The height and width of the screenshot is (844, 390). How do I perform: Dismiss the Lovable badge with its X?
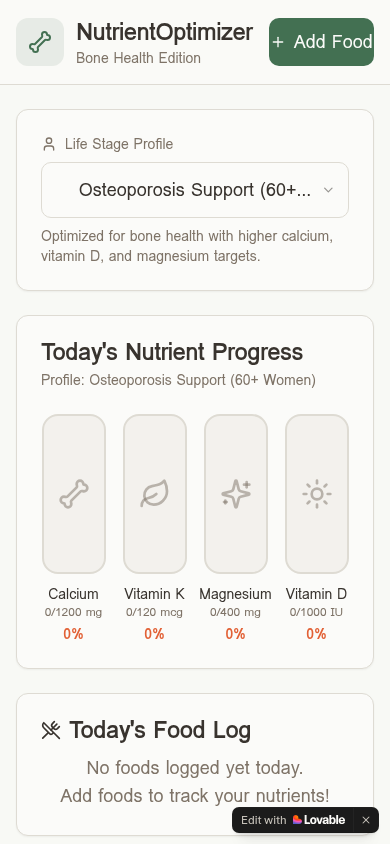tap(366, 820)
